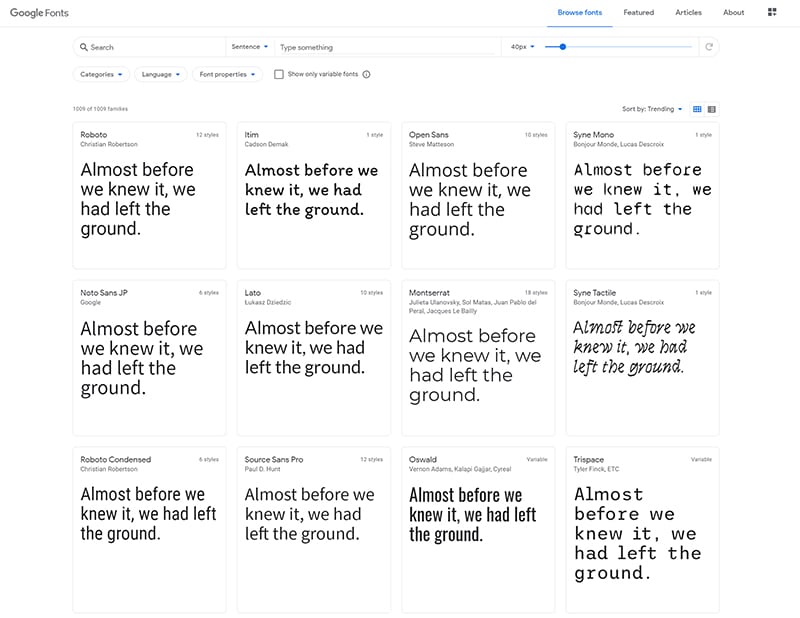Open the Open Sans font card

[x=478, y=195]
